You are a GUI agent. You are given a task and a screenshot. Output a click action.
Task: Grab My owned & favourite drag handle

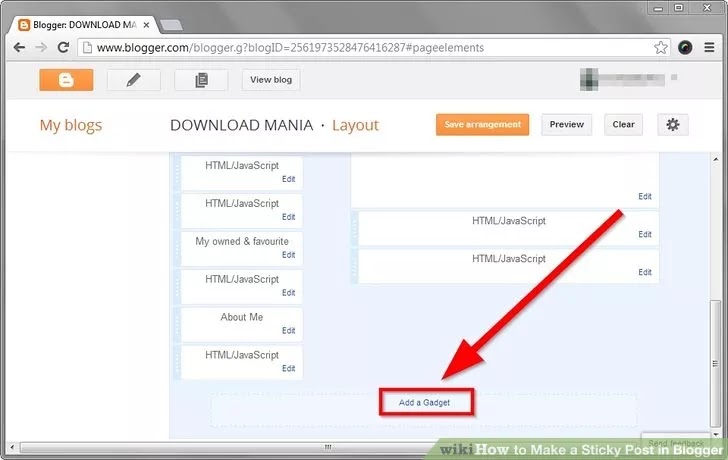pyautogui.click(x=177, y=249)
